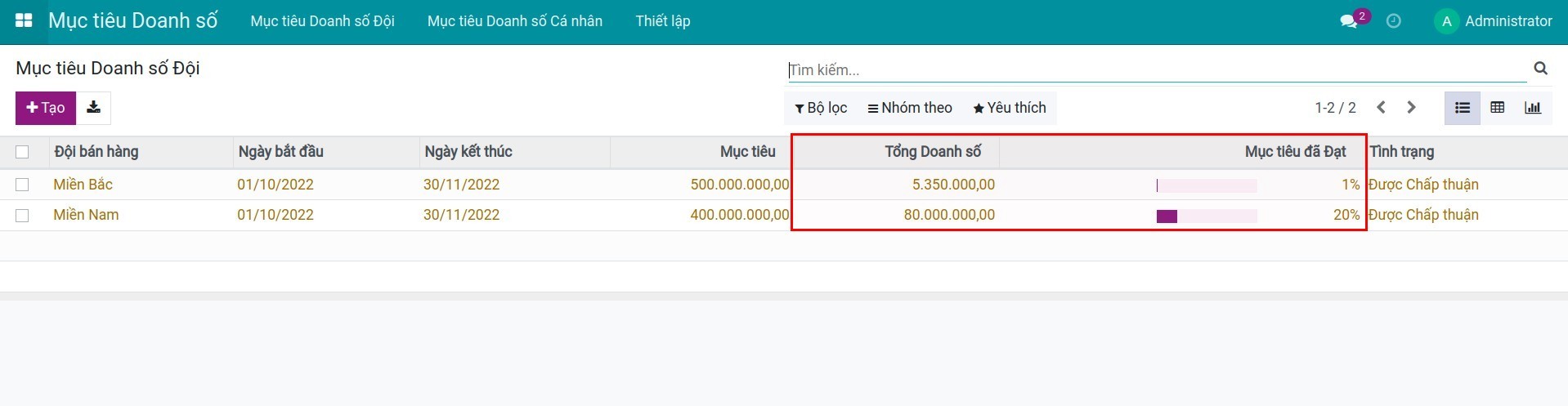Sort by Mục tiêu đã Đạt column
Screen dimensions: 1568x406
[1295, 152]
